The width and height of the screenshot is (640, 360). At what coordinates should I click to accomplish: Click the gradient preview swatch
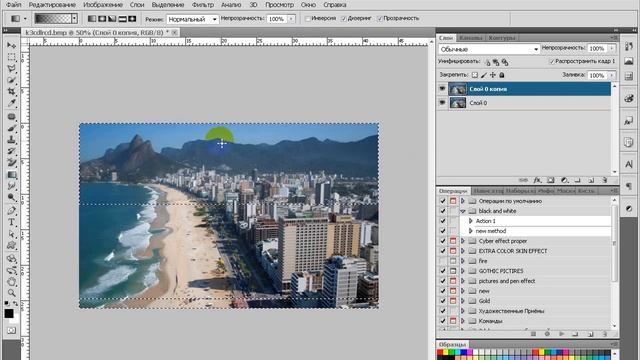pyautogui.click(x=53, y=18)
